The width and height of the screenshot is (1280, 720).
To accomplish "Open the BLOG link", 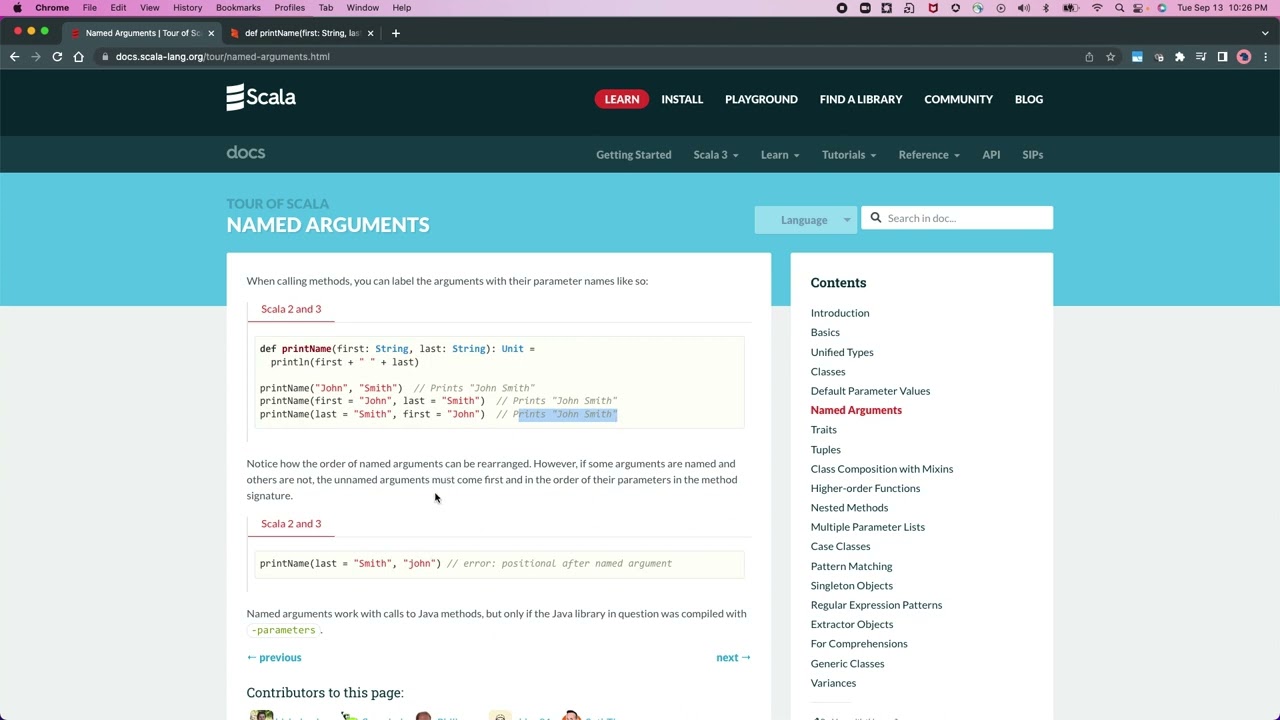I will pos(1029,99).
